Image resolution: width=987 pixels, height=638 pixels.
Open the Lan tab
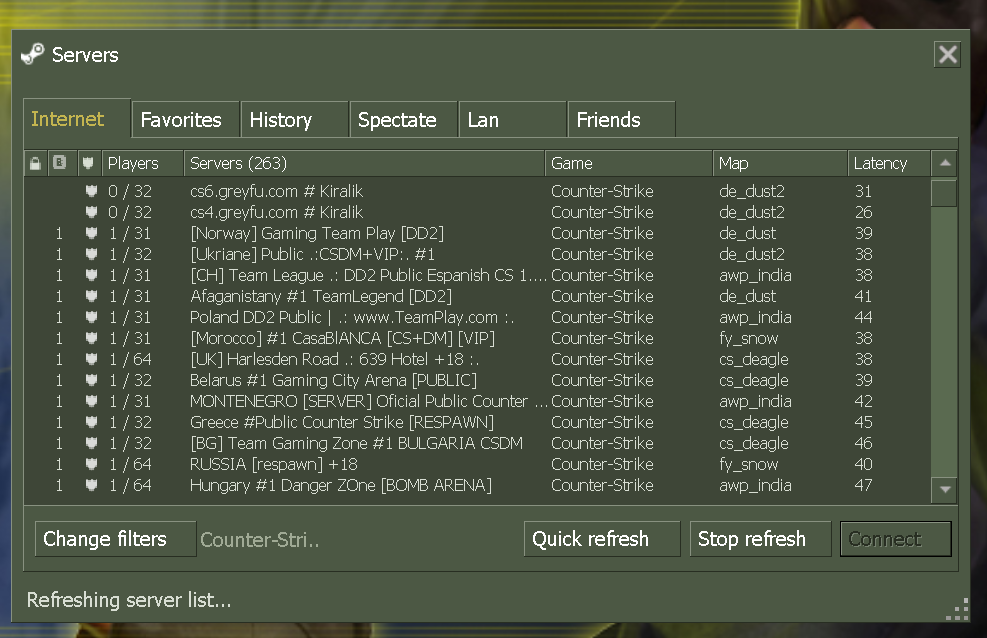512,120
